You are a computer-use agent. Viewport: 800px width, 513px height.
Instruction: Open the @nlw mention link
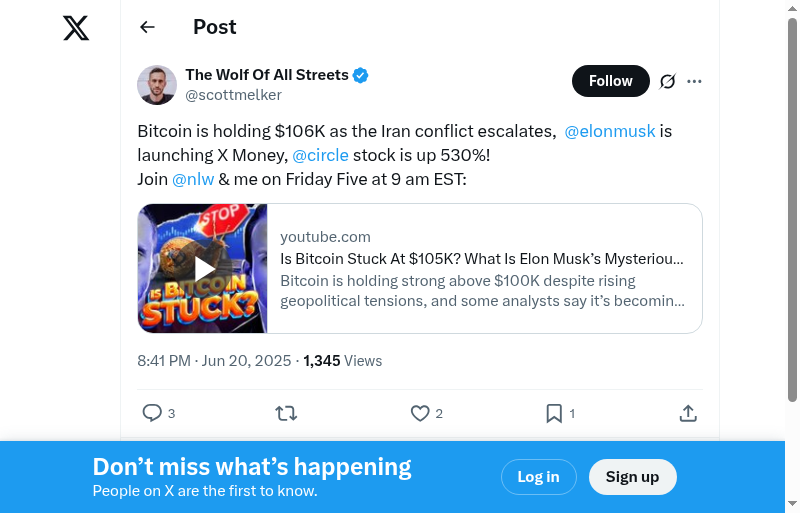click(x=193, y=179)
